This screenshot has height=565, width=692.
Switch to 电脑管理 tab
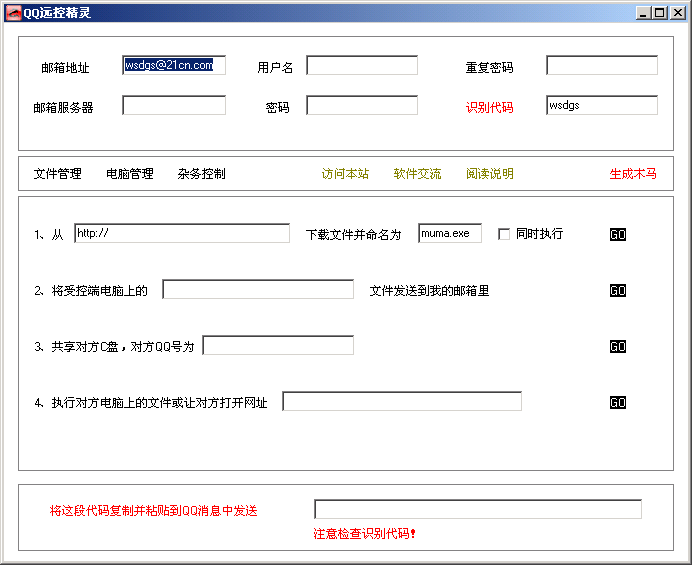[130, 174]
